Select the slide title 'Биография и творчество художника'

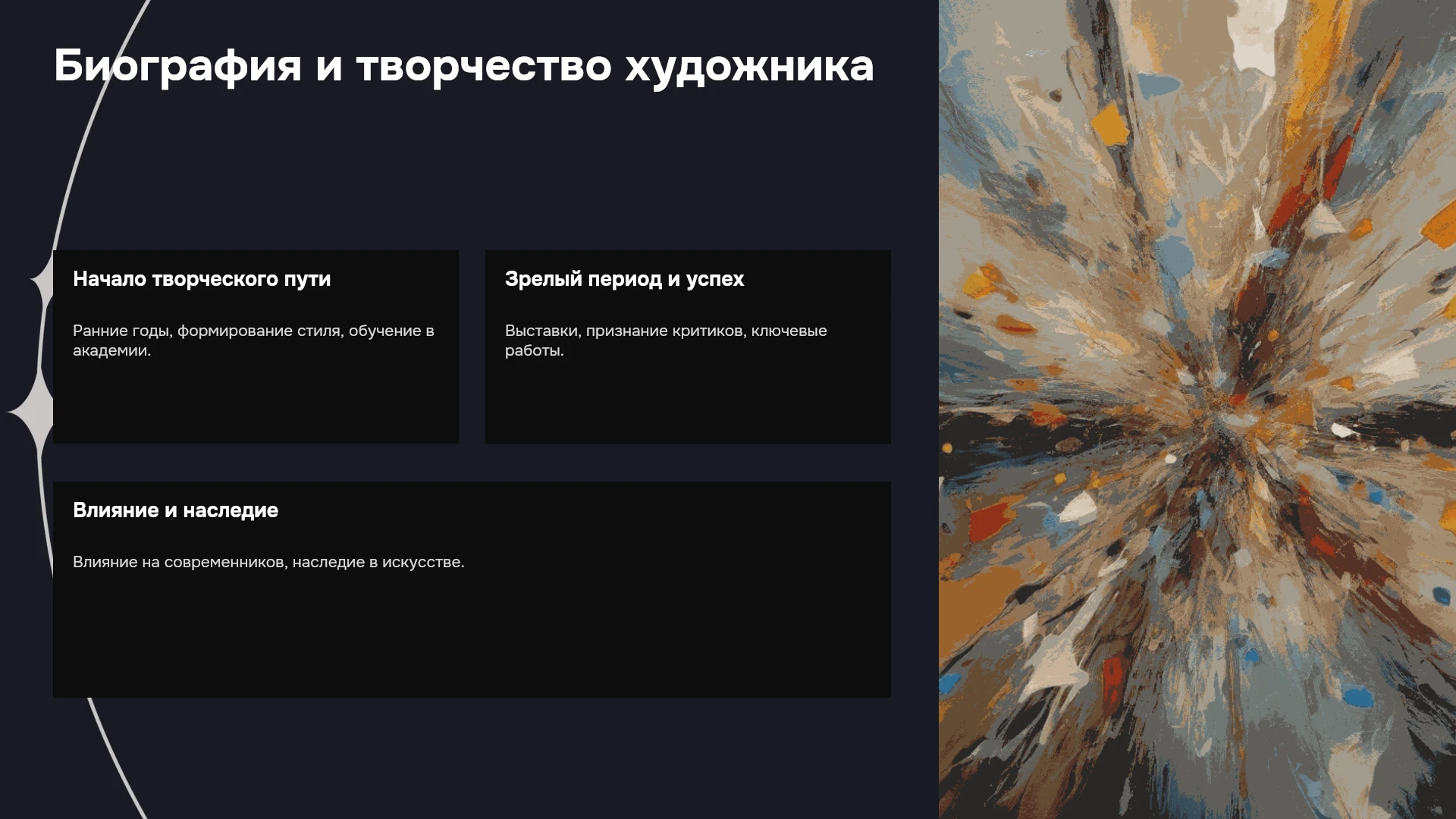tap(463, 66)
